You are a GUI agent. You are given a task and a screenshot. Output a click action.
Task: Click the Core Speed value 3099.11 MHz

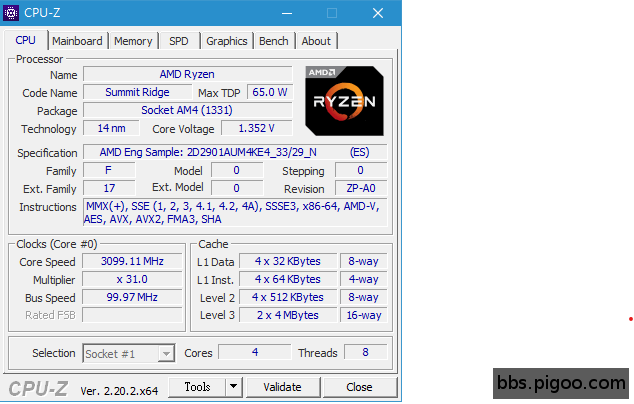point(132,261)
